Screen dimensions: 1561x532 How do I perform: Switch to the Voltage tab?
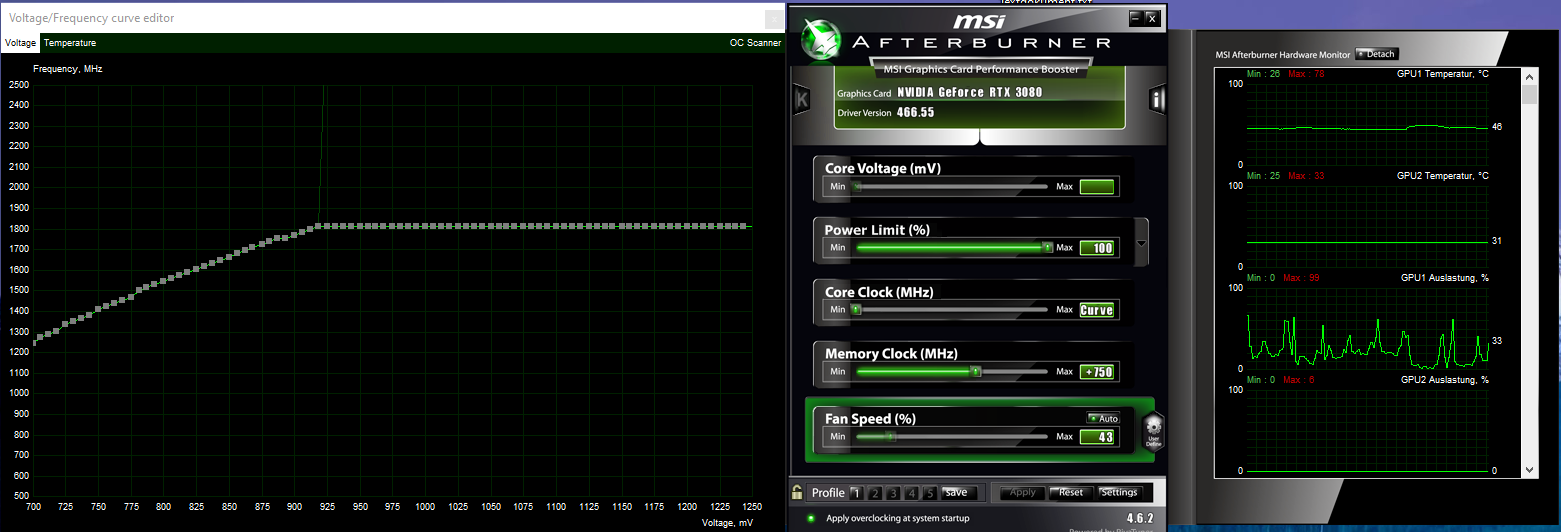point(20,43)
